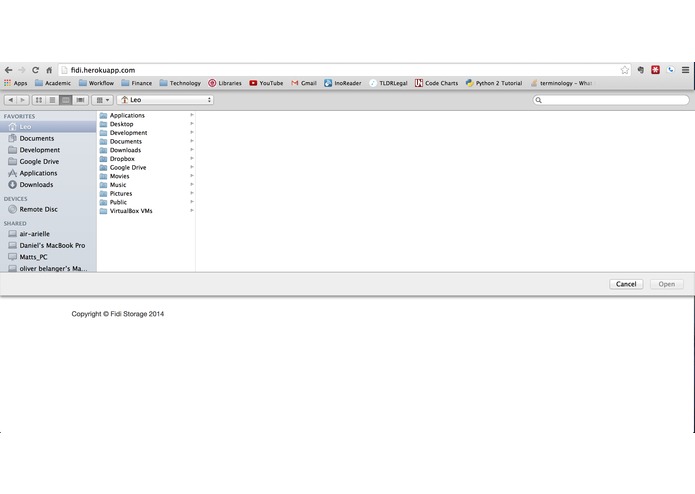The width and height of the screenshot is (695, 494).
Task: Select air-arielle shared computer
Action: click(x=48, y=233)
